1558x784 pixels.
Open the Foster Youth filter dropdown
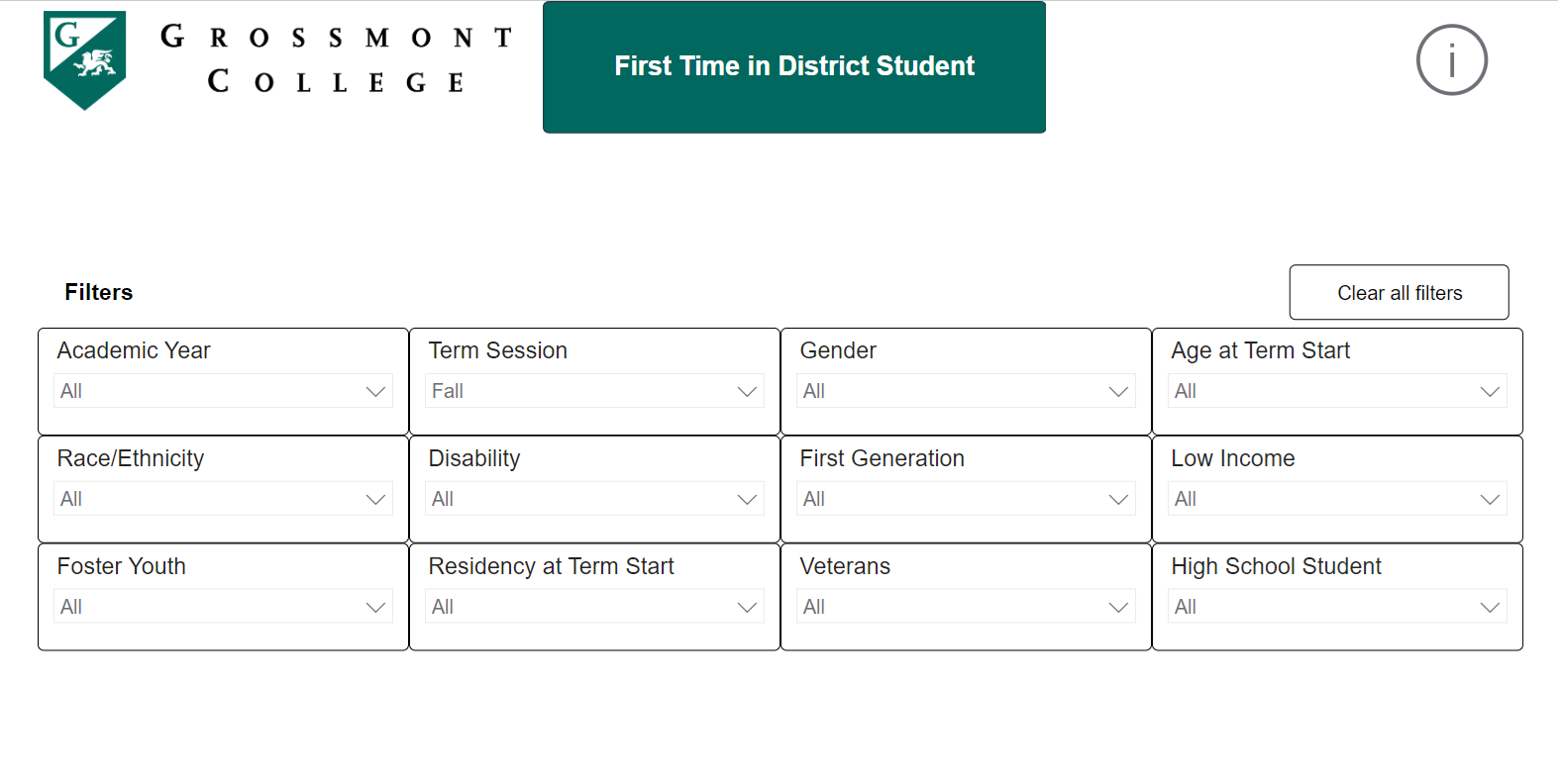click(x=223, y=607)
